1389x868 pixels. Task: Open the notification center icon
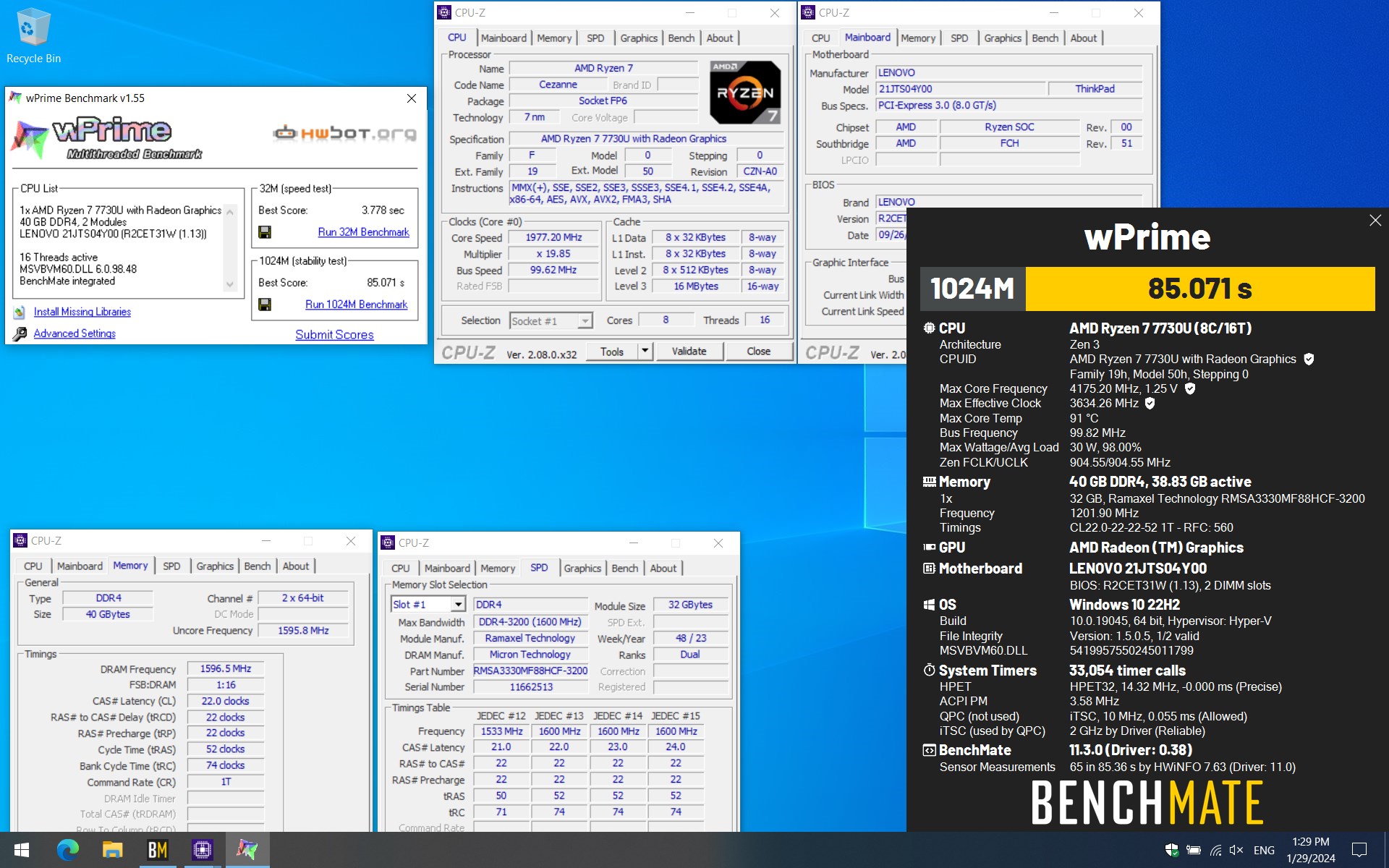pyautogui.click(x=1359, y=850)
